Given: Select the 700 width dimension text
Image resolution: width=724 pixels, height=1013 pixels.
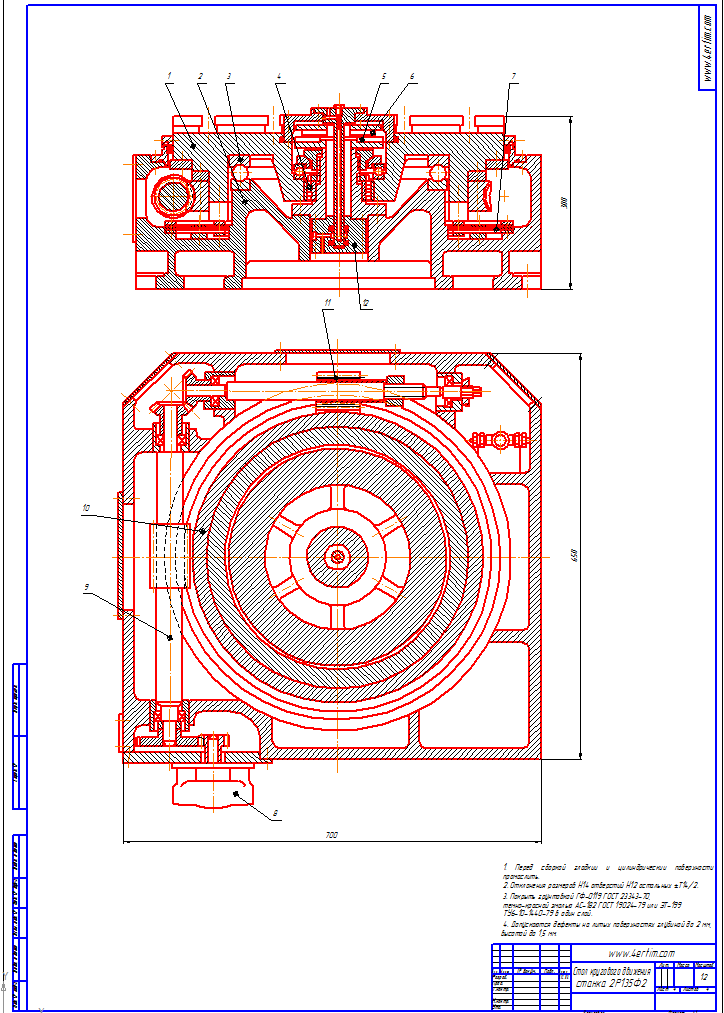Looking at the screenshot, I should (x=331, y=834).
